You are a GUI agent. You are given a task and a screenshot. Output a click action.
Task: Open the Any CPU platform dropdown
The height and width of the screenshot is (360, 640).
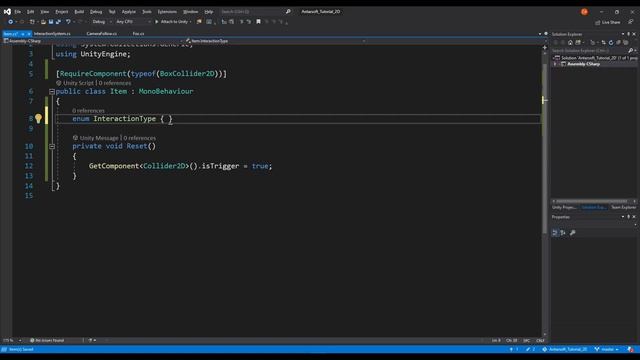(133, 22)
